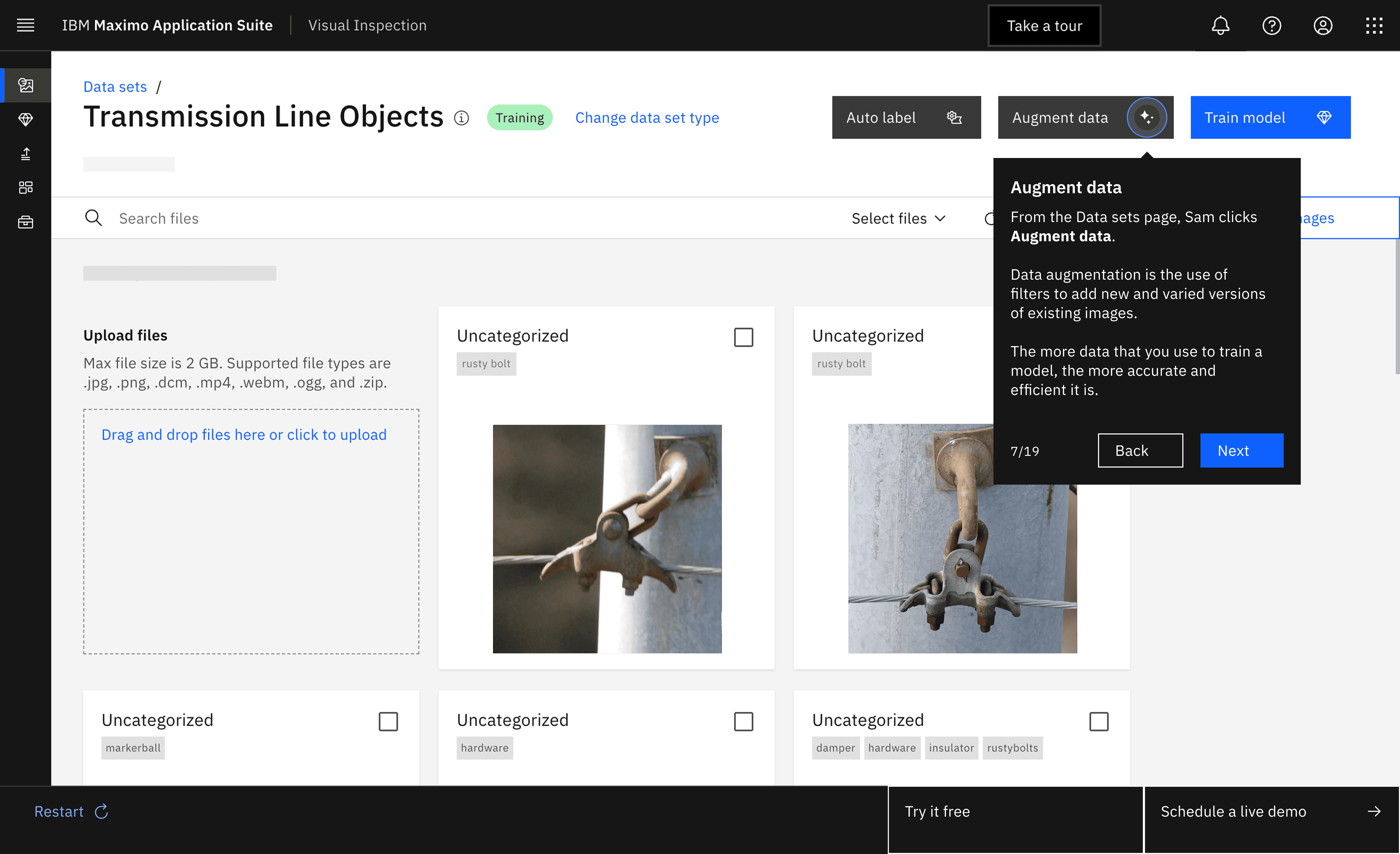
Task: Expand the Select files dropdown
Action: click(898, 218)
